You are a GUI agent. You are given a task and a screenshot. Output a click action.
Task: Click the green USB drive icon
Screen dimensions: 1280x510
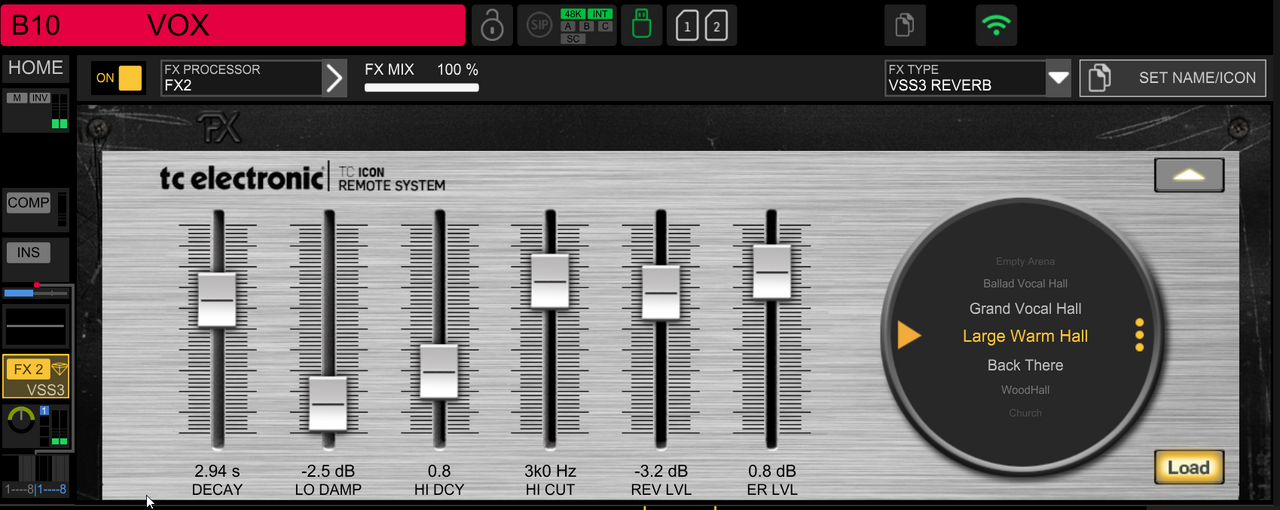(641, 25)
